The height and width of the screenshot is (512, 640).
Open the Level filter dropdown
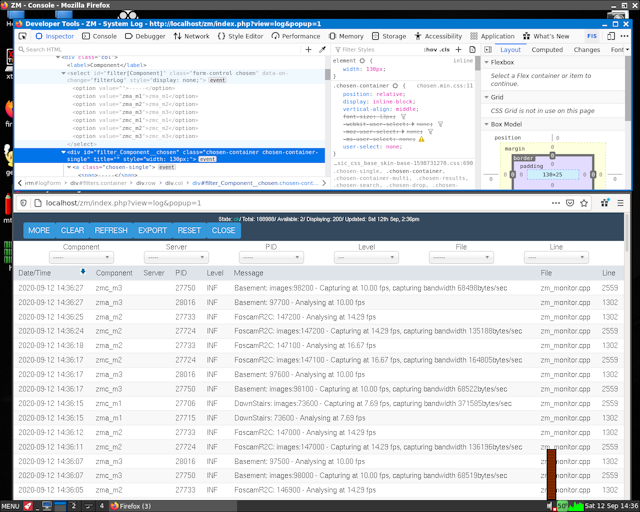[366, 258]
